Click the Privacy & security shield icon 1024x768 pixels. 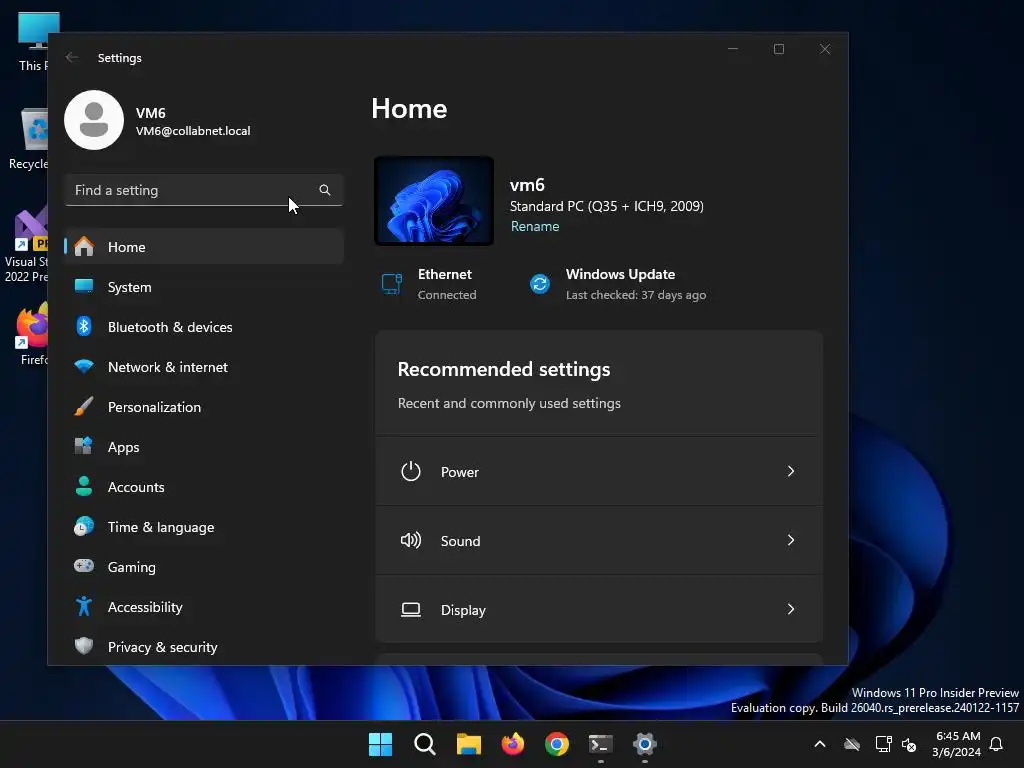point(84,646)
